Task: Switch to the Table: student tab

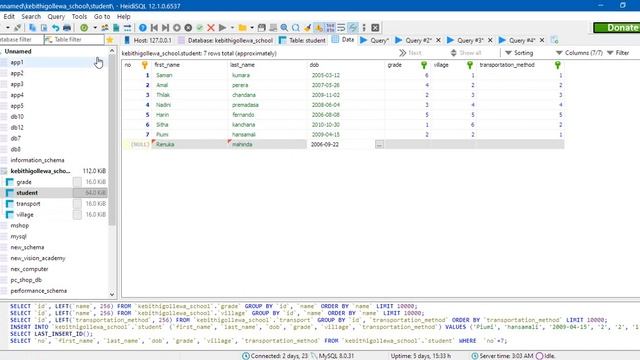Action: (x=302, y=40)
